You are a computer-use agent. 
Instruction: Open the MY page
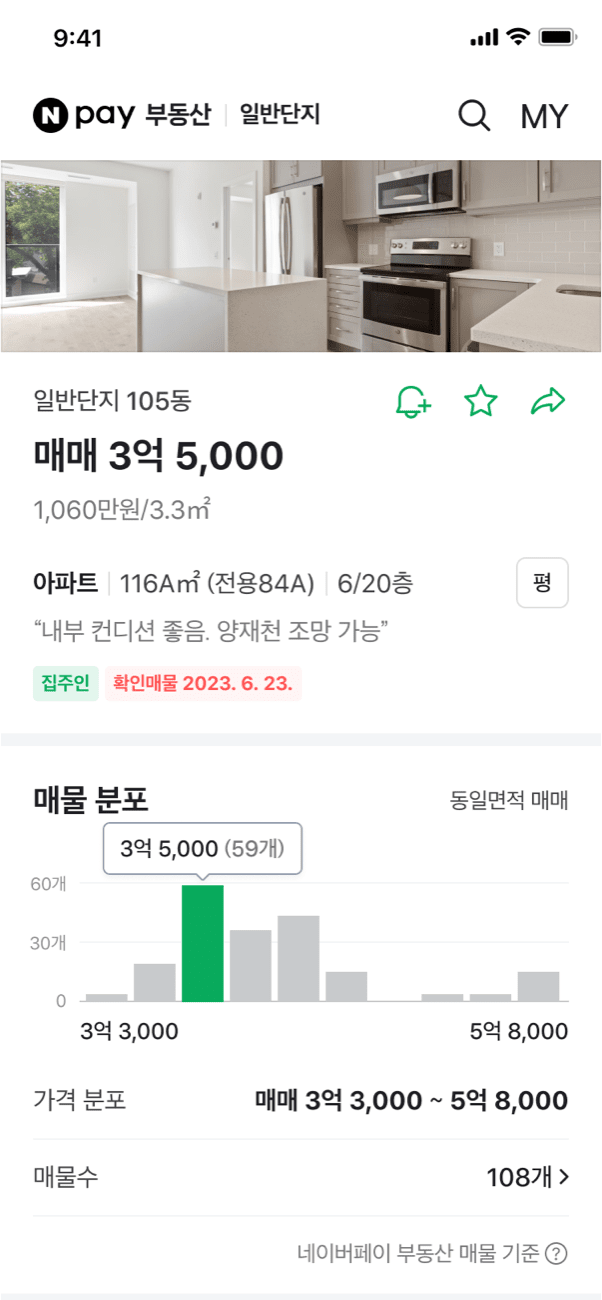[x=544, y=117]
